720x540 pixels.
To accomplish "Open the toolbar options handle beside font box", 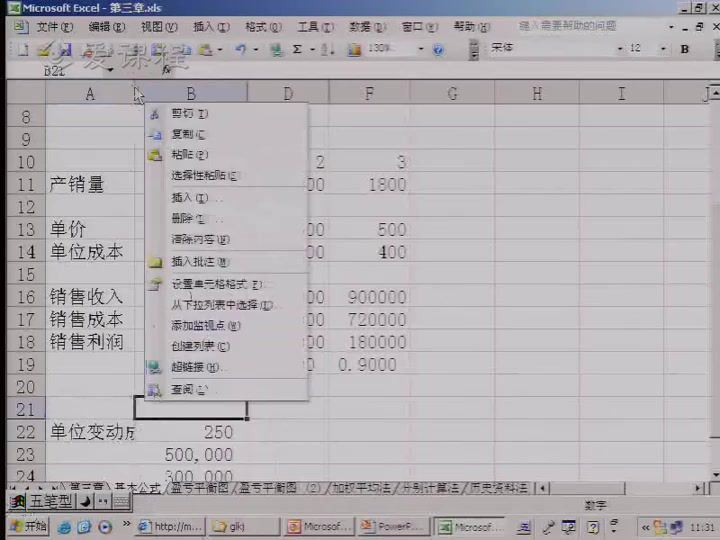I will (474, 49).
